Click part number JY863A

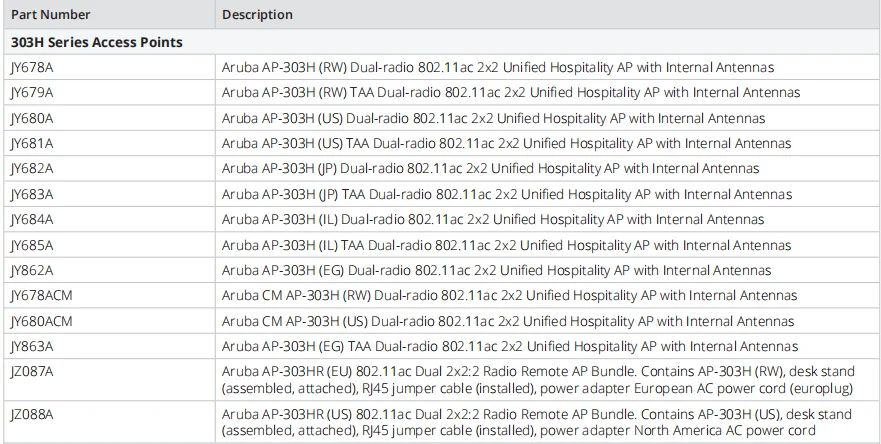tap(32, 346)
